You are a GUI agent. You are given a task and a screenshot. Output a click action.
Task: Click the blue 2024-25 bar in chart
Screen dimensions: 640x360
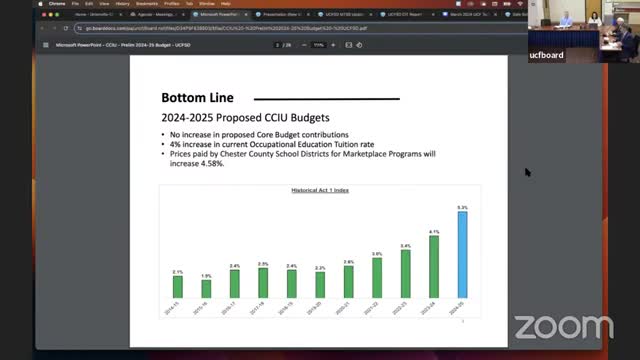click(x=462, y=255)
